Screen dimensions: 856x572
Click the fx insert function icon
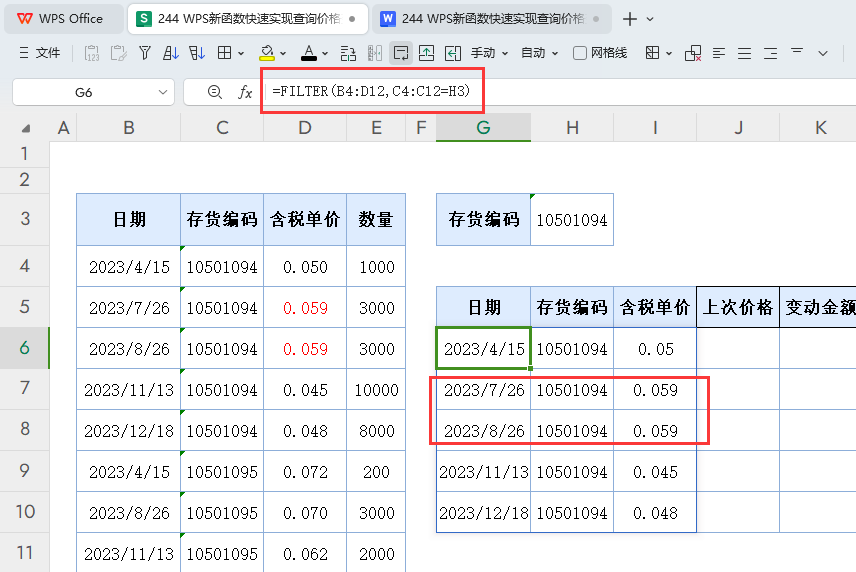point(245,92)
